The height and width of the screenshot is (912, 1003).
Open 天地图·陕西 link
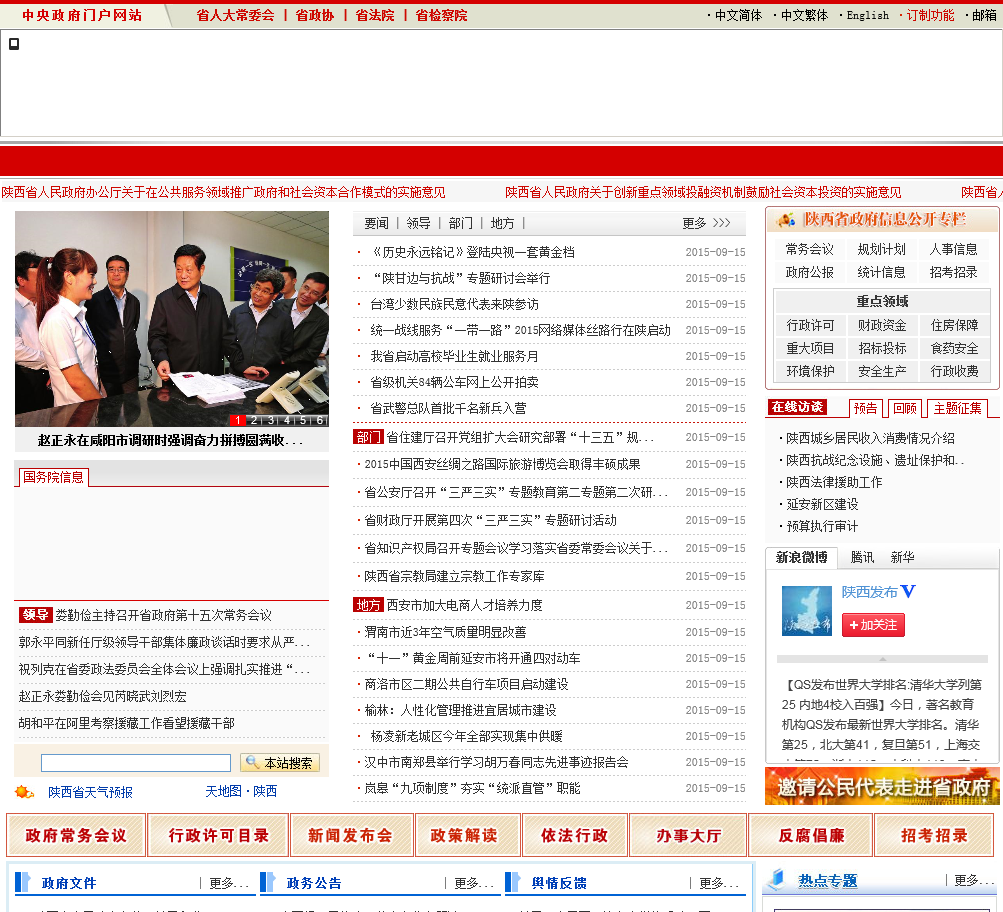(241, 791)
